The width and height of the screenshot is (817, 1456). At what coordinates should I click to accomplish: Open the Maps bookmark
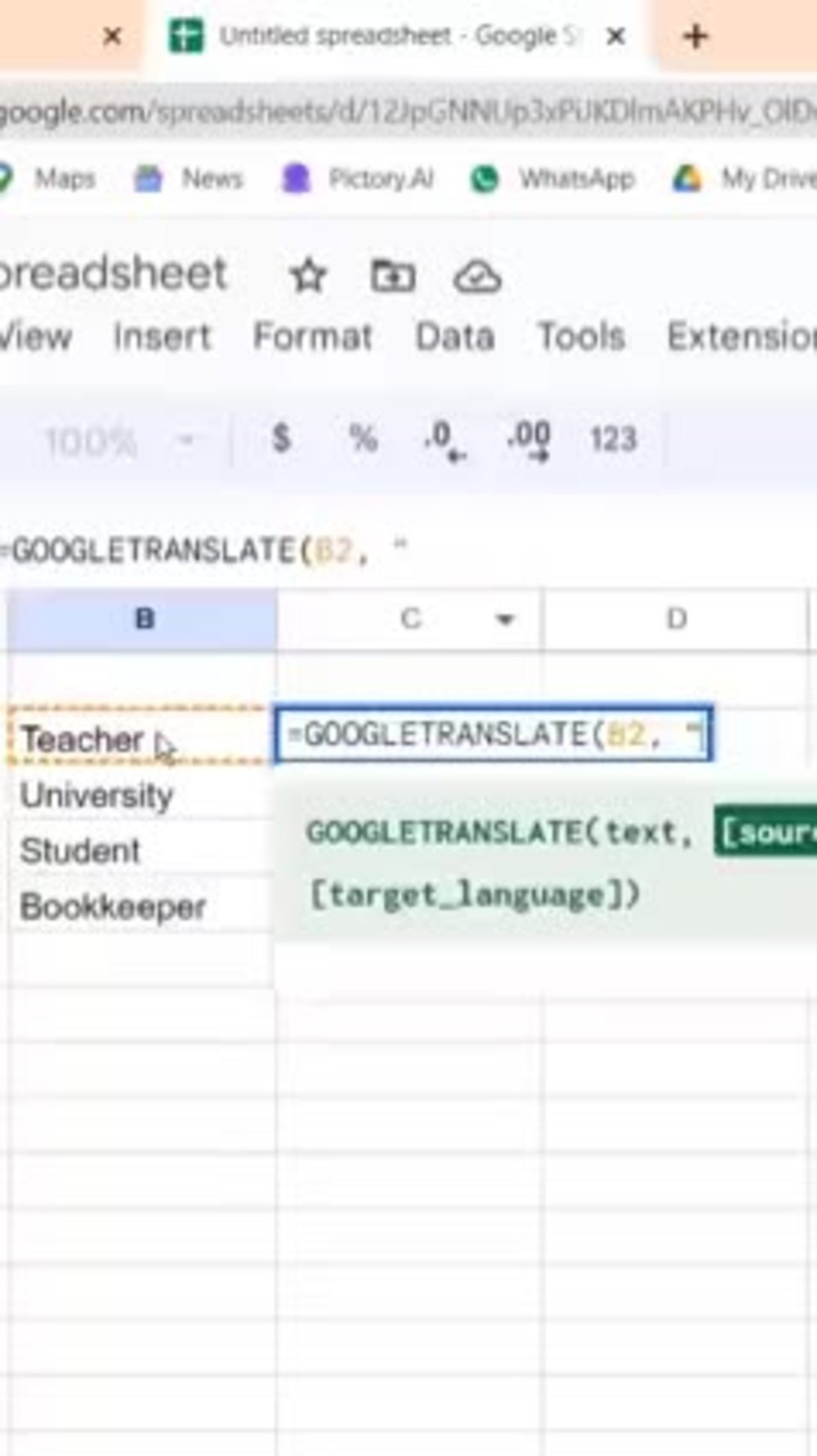point(49,178)
